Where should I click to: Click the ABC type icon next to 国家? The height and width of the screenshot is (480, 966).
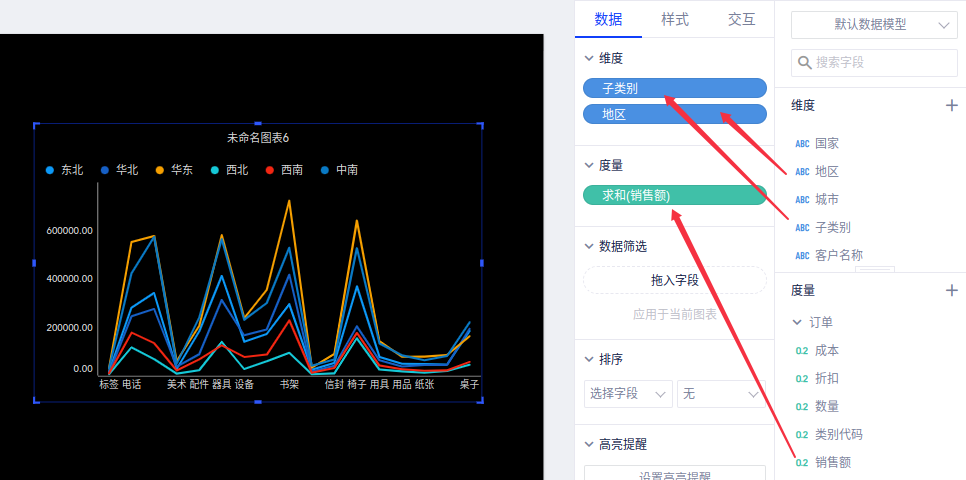click(802, 143)
